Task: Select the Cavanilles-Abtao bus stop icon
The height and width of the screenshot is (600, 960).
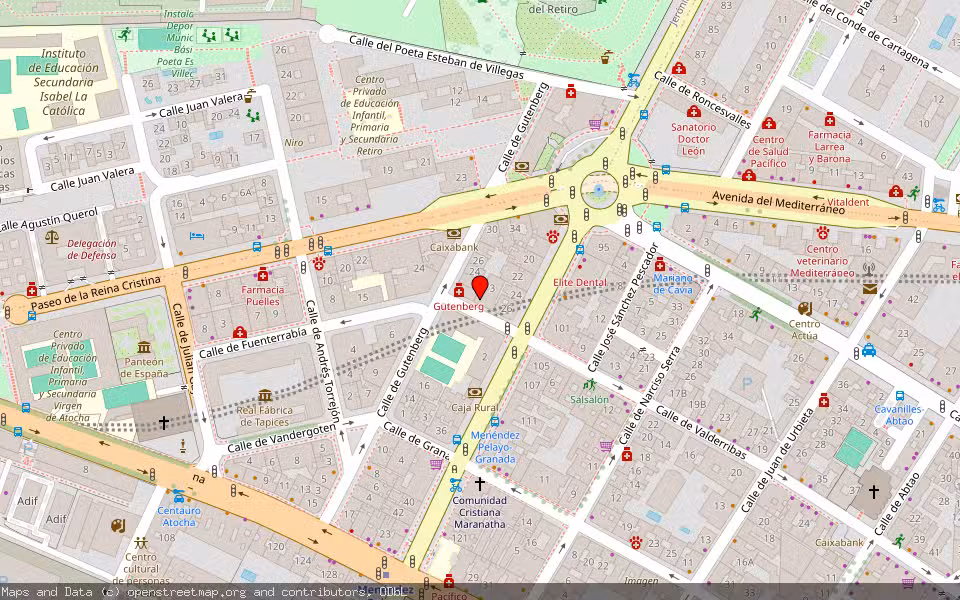Action: tap(899, 396)
